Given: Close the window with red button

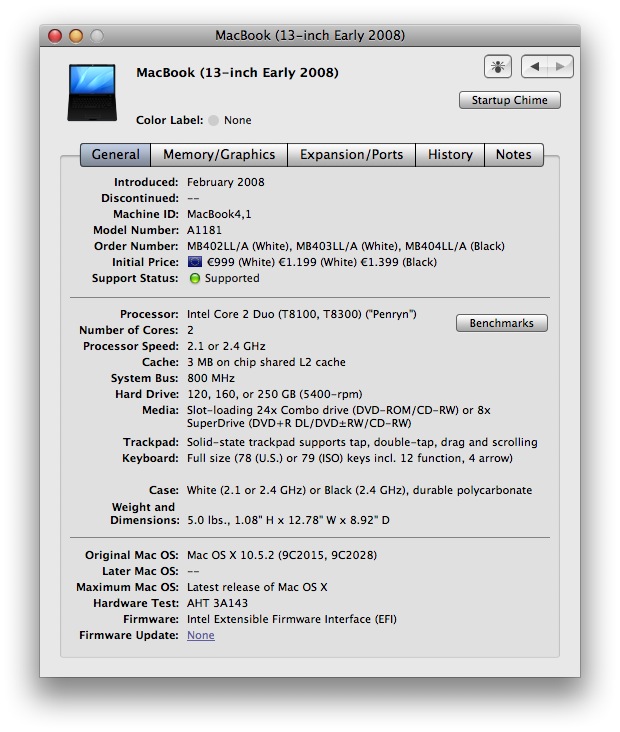Looking at the screenshot, I should [55, 36].
